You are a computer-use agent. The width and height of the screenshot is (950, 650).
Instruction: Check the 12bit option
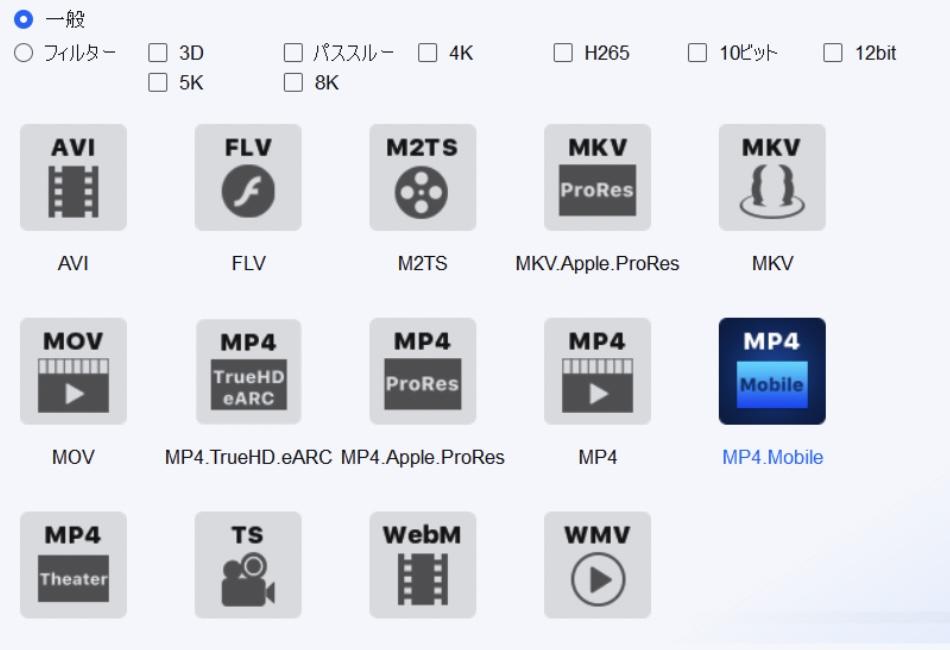832,53
